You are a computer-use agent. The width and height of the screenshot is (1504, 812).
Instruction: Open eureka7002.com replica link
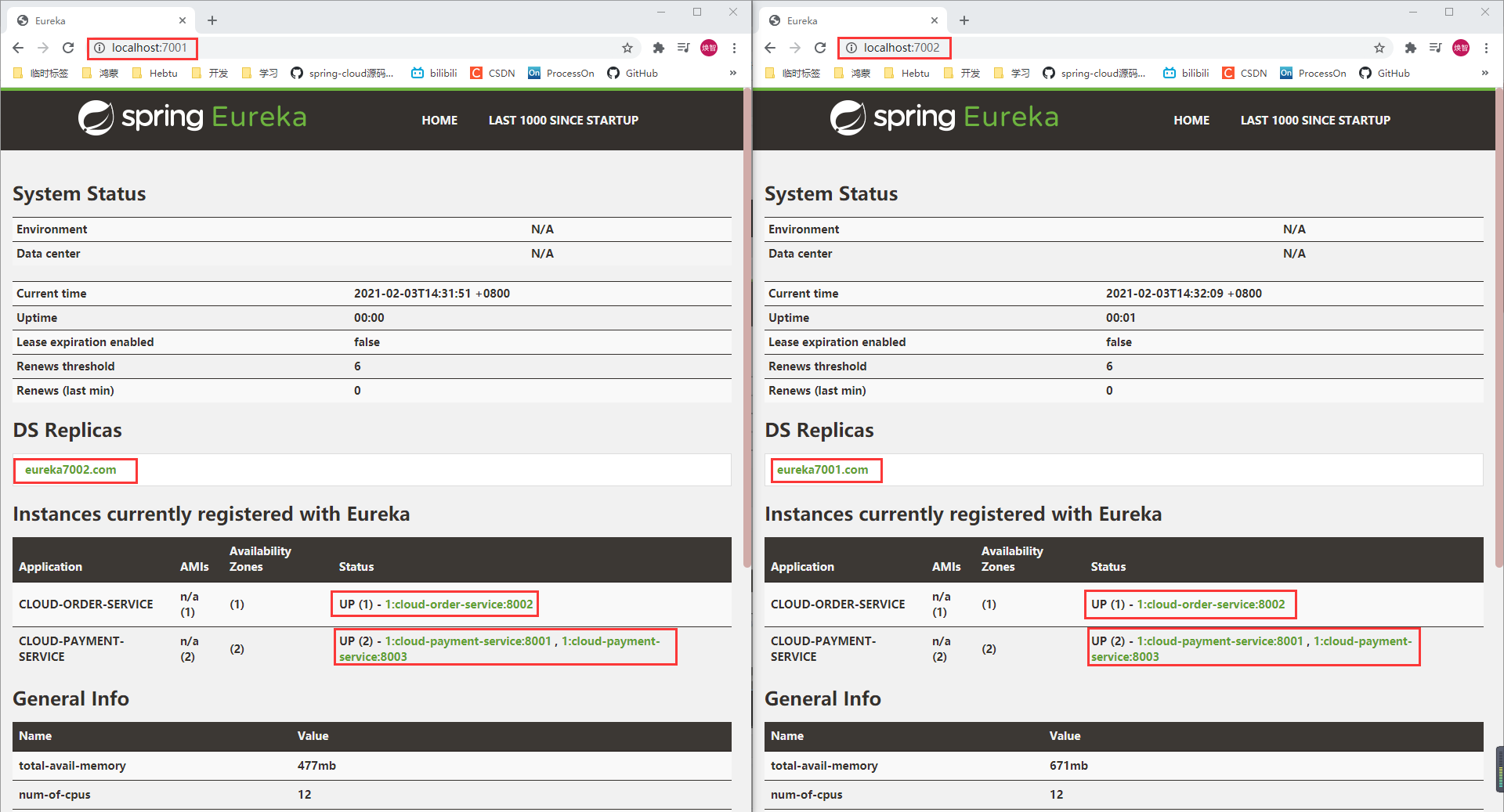(x=70, y=470)
